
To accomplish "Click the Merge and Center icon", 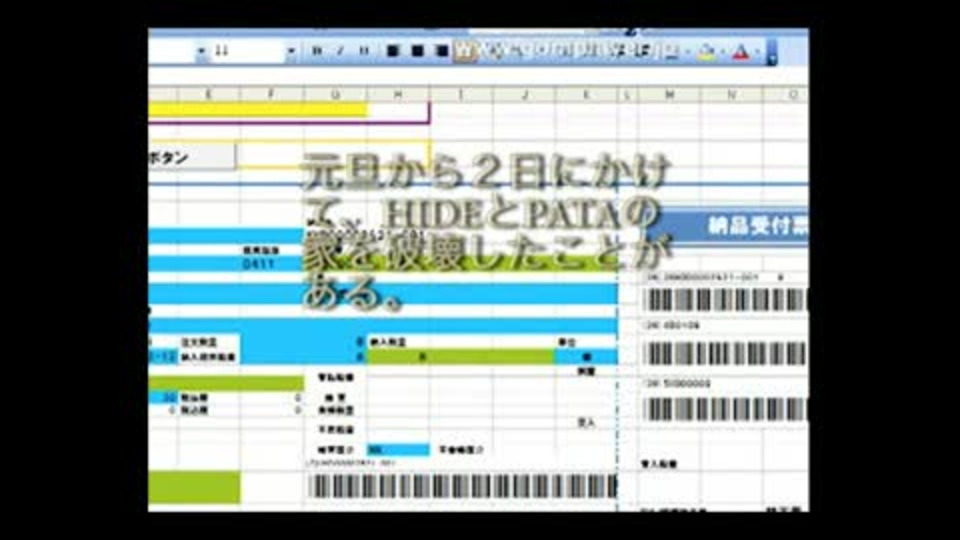I will click(x=466, y=51).
